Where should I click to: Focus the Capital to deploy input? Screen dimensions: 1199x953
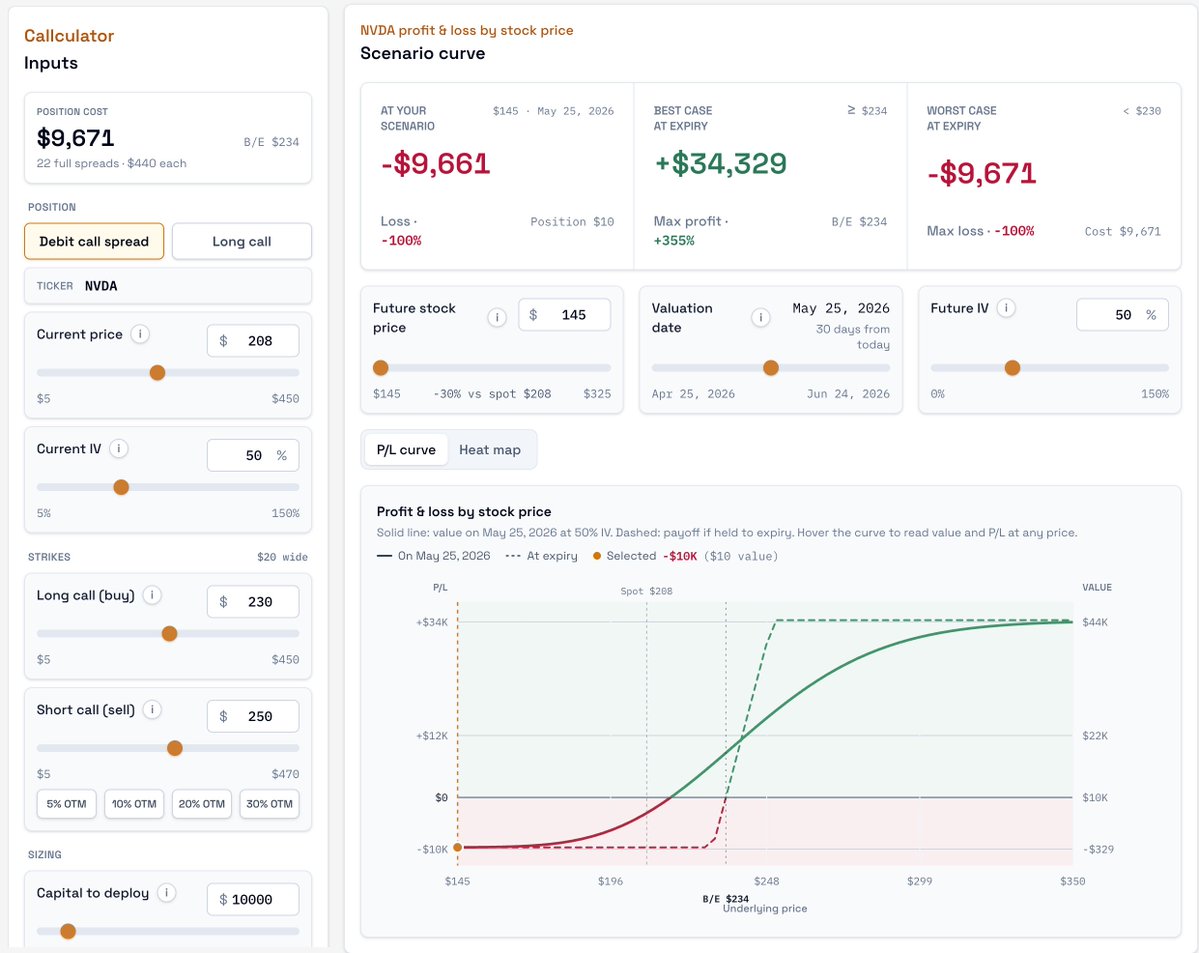point(253,899)
